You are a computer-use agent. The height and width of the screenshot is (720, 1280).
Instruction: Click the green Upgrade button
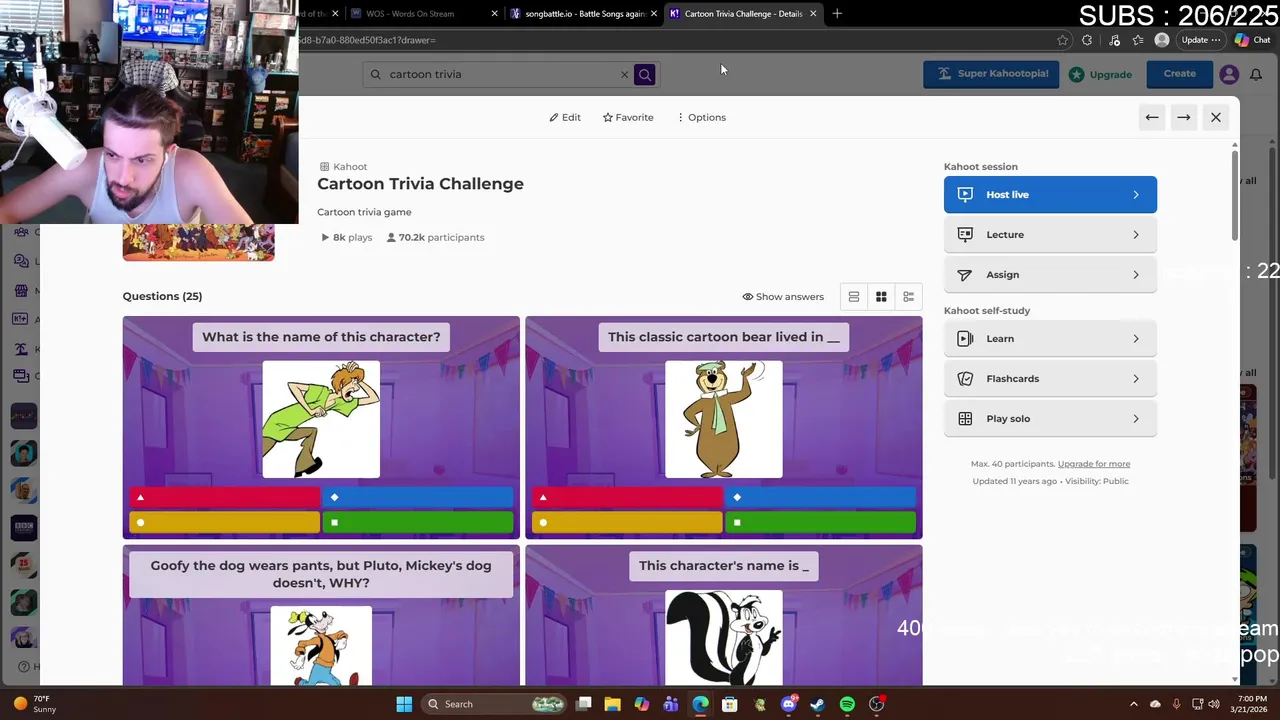pyautogui.click(x=1101, y=74)
